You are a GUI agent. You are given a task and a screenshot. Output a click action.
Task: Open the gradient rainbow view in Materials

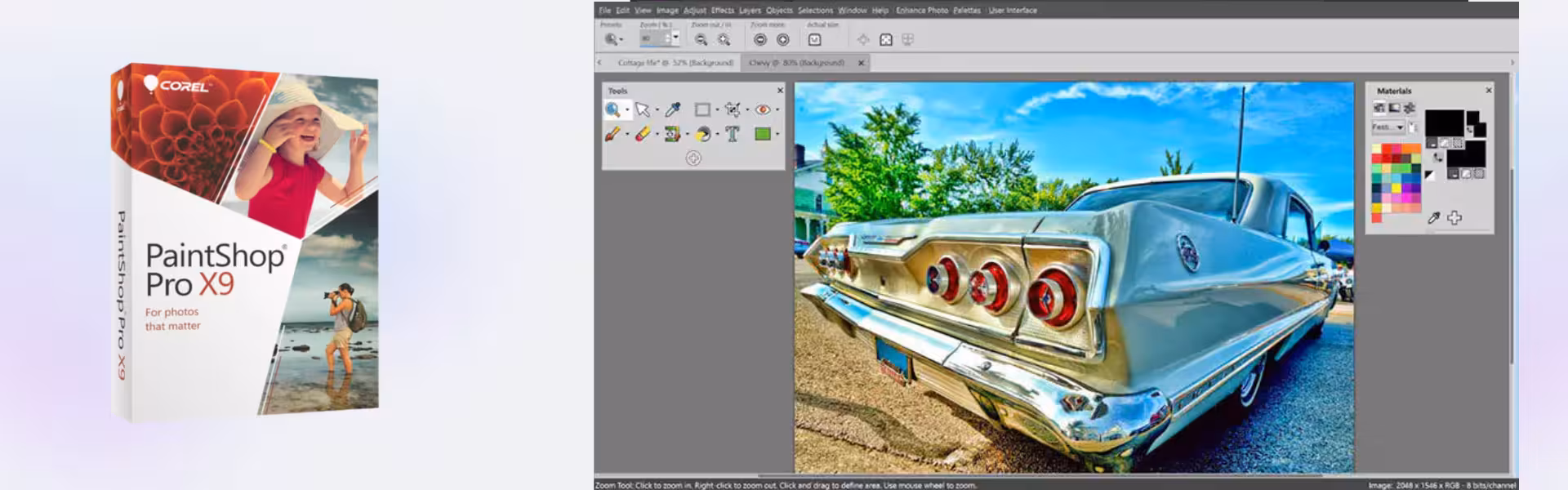(1394, 108)
